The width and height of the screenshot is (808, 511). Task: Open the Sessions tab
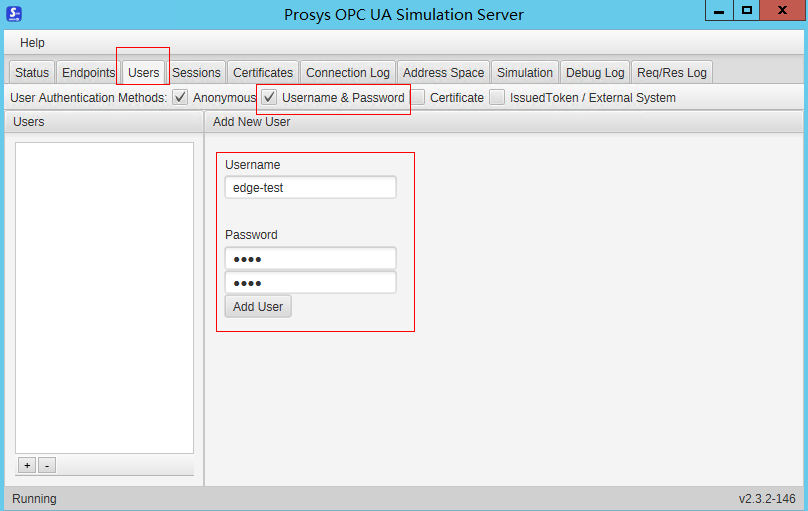pyautogui.click(x=196, y=73)
